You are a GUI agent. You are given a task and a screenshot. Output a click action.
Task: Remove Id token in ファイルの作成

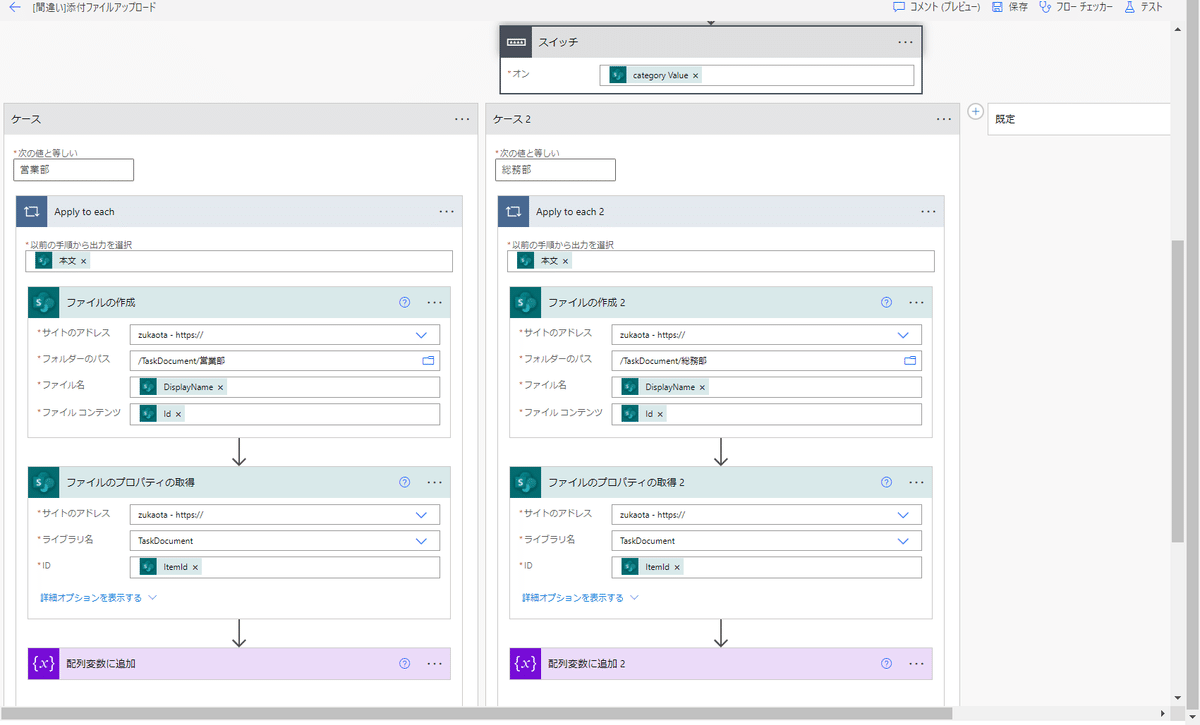click(179, 414)
